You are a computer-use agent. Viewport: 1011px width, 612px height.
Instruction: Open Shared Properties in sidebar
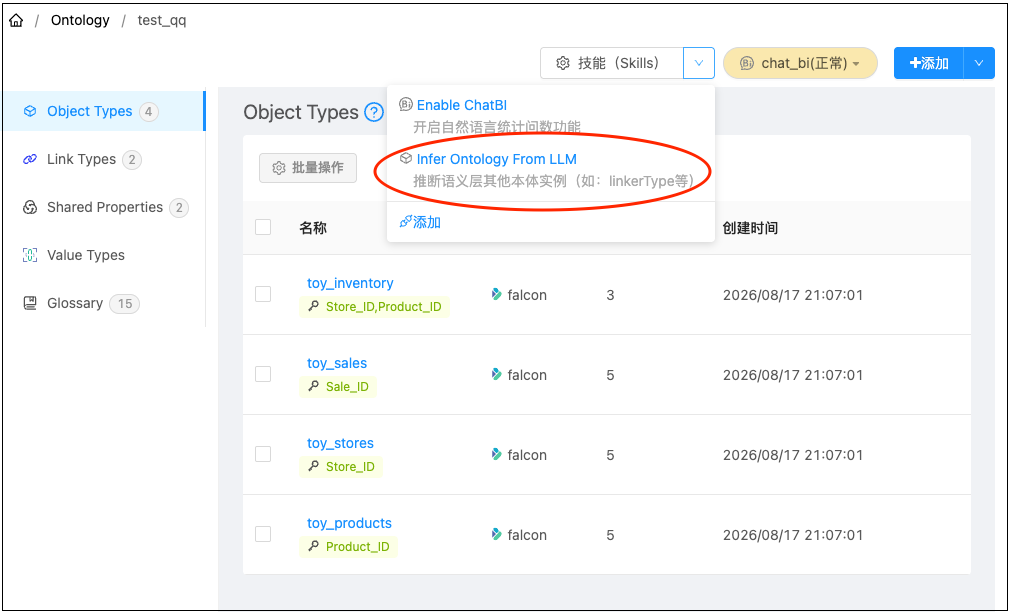pyautogui.click(x=103, y=207)
